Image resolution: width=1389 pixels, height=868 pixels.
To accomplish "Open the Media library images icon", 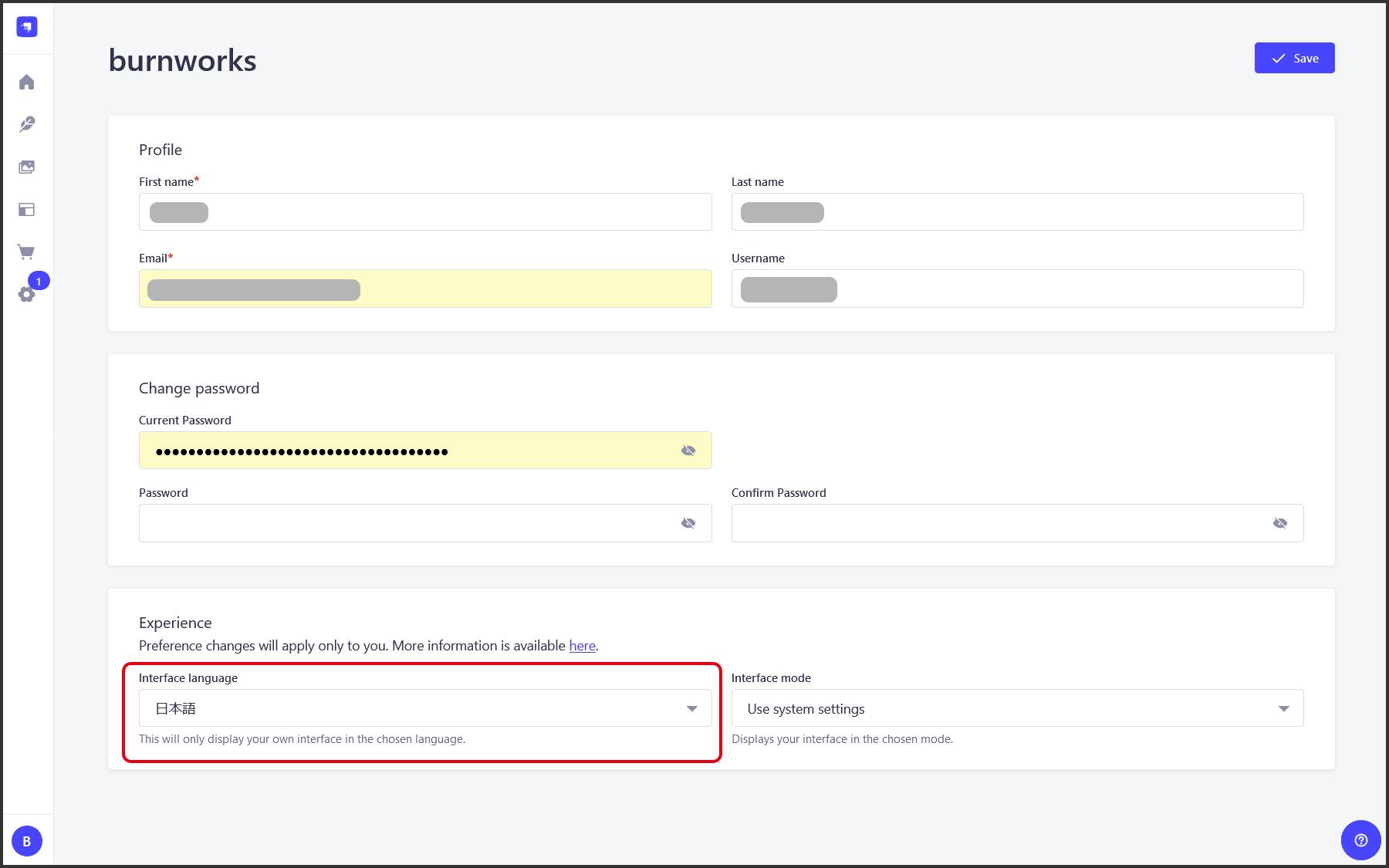I will (27, 167).
